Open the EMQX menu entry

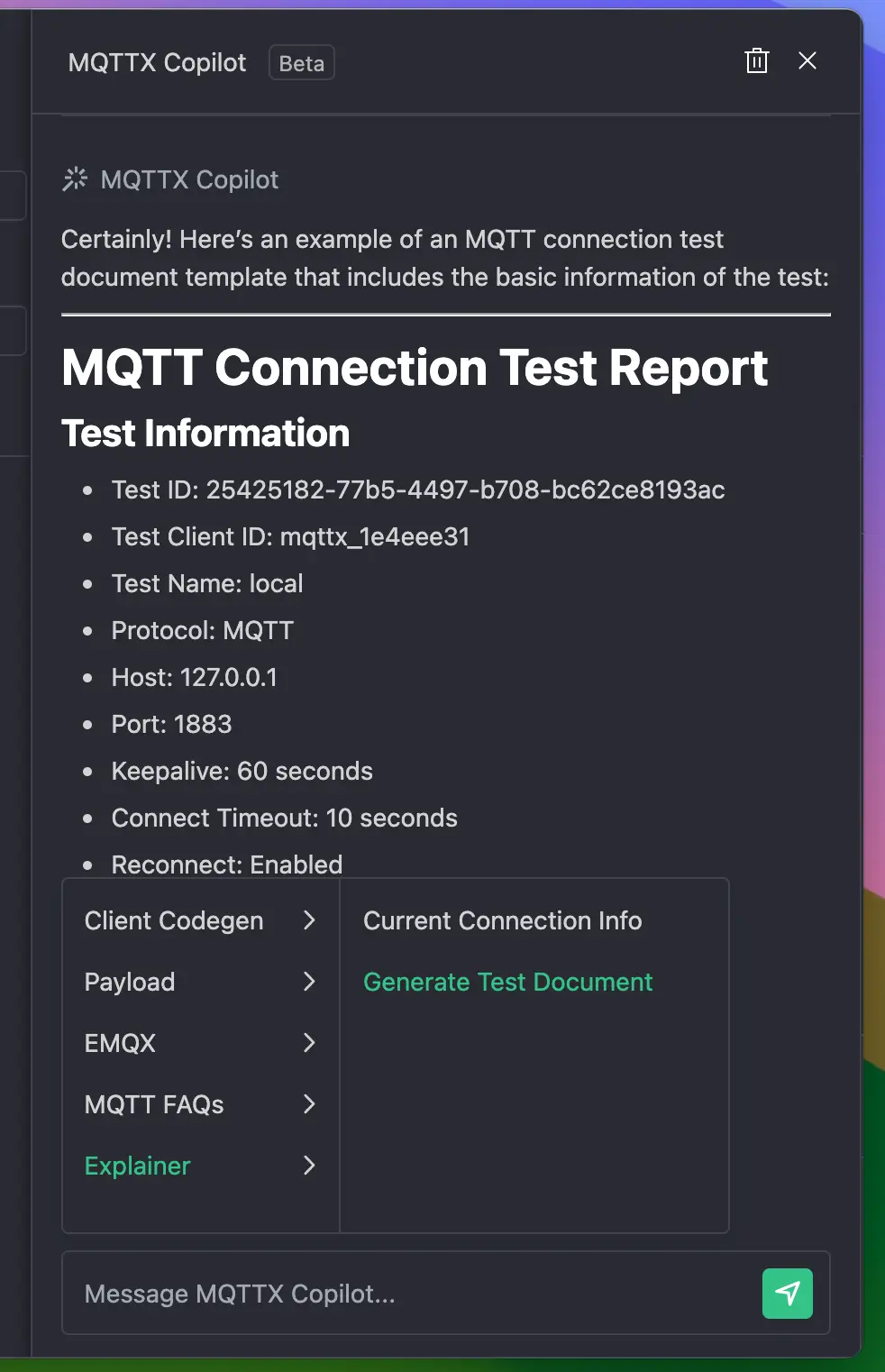point(119,1043)
